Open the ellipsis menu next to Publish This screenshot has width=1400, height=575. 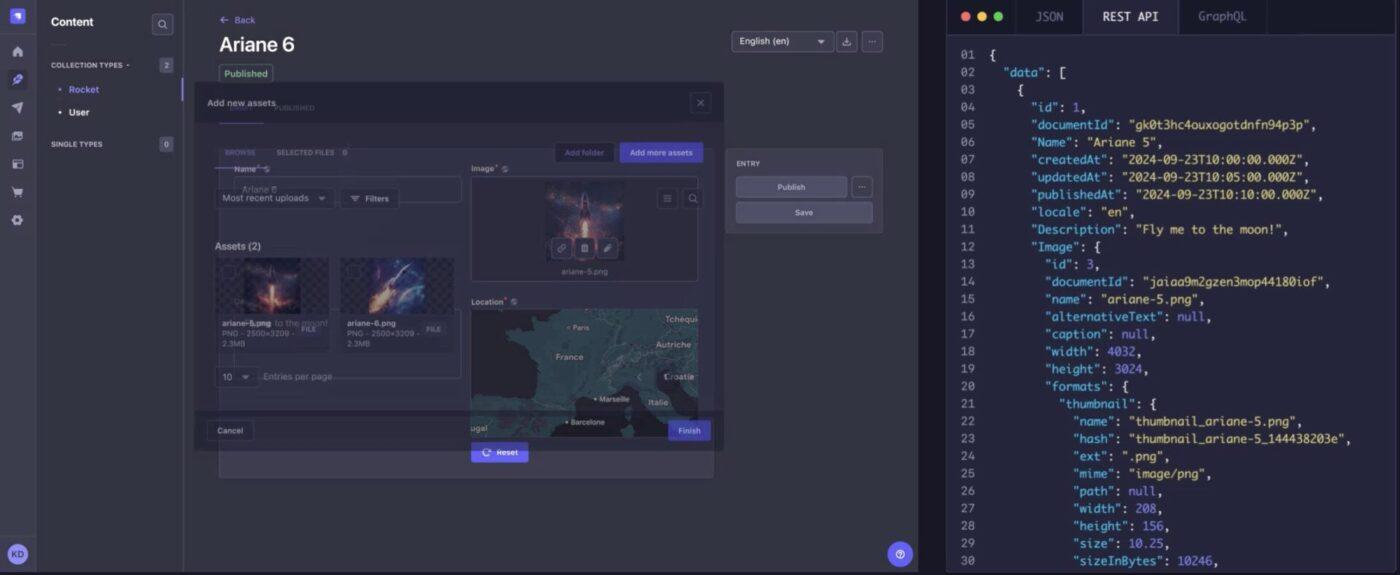click(862, 187)
